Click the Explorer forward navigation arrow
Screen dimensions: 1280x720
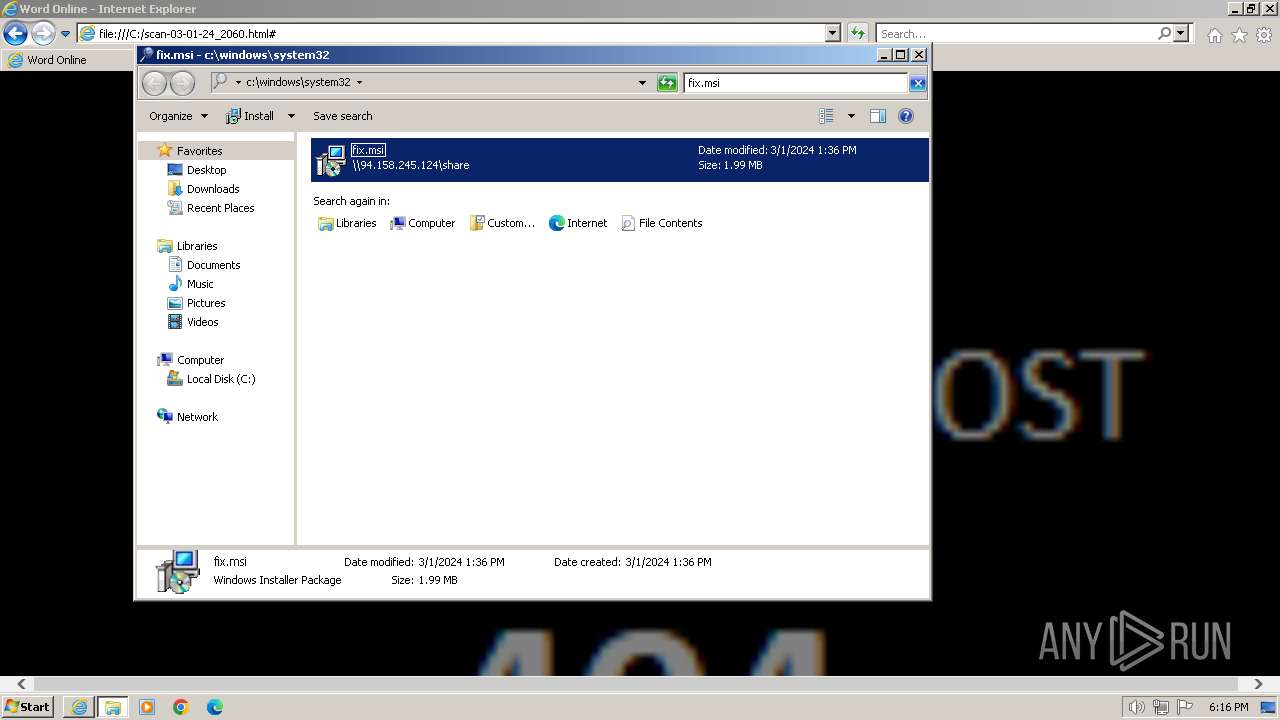(182, 83)
